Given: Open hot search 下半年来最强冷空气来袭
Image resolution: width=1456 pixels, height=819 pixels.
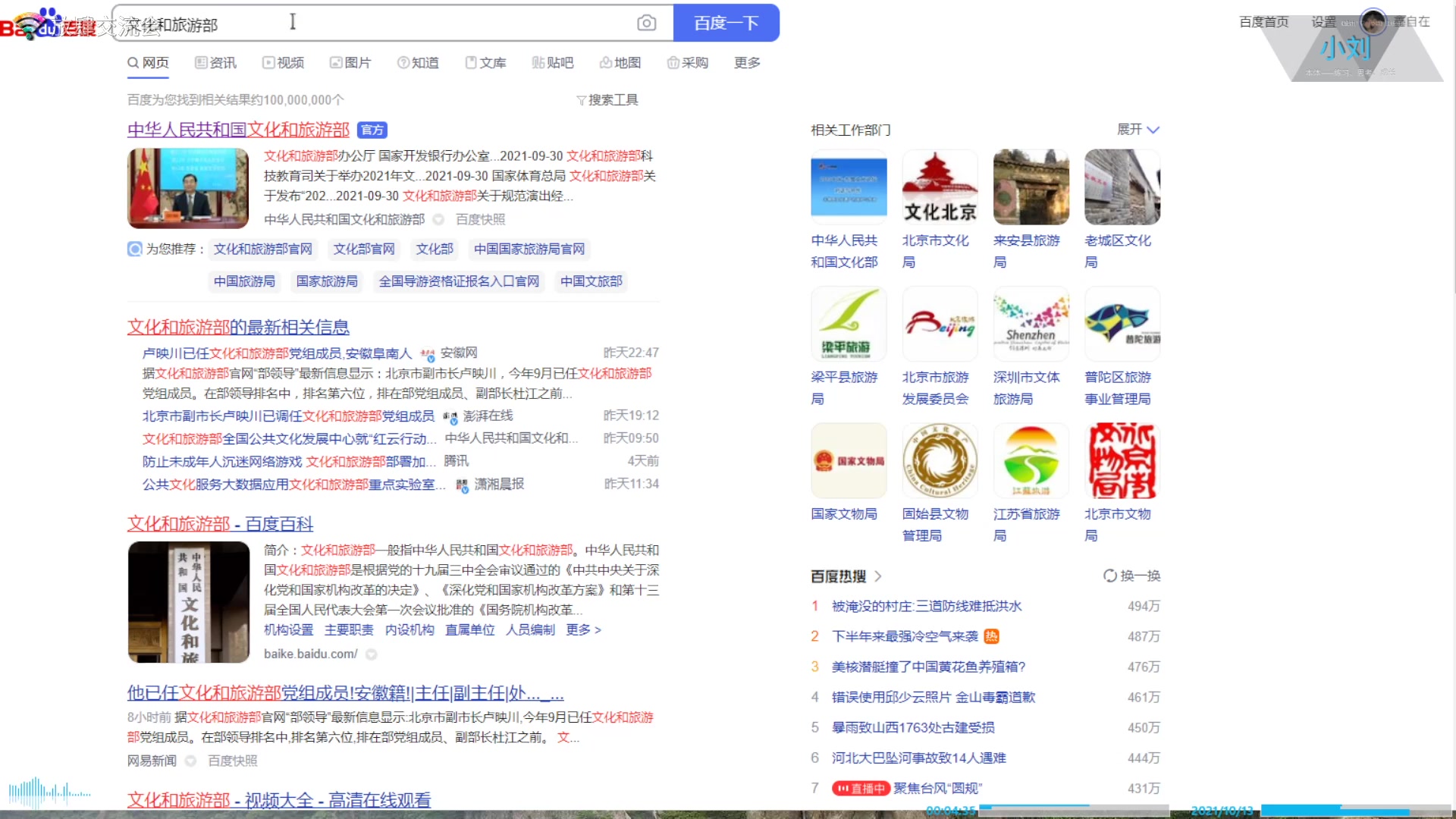Looking at the screenshot, I should [x=905, y=637].
